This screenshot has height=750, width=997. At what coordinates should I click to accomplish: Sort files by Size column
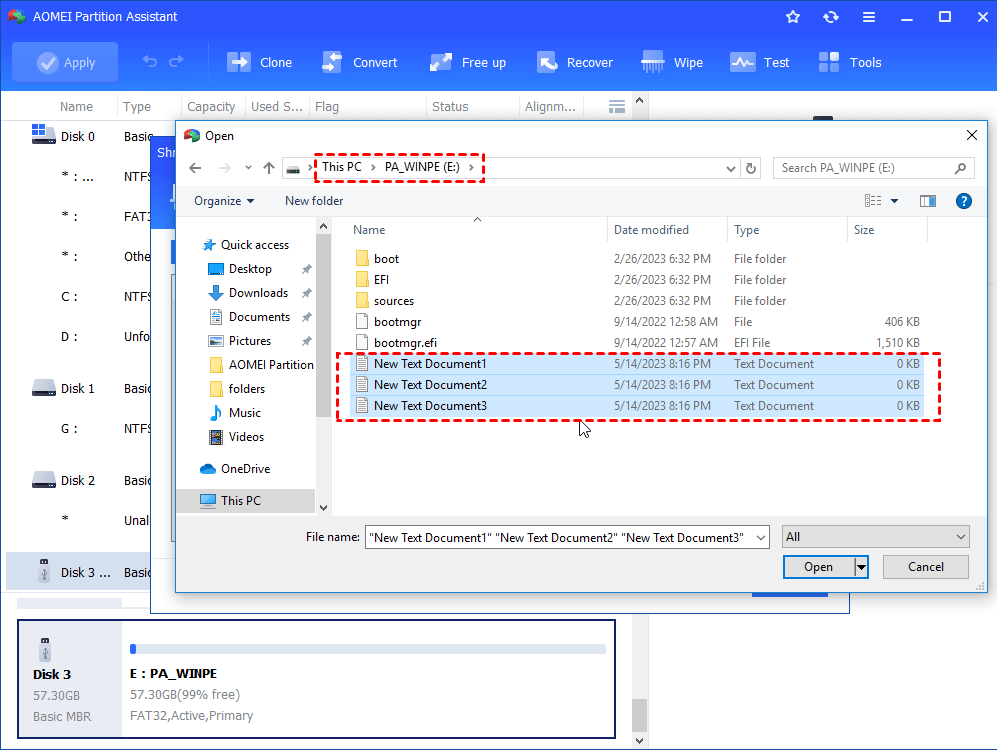point(888,230)
